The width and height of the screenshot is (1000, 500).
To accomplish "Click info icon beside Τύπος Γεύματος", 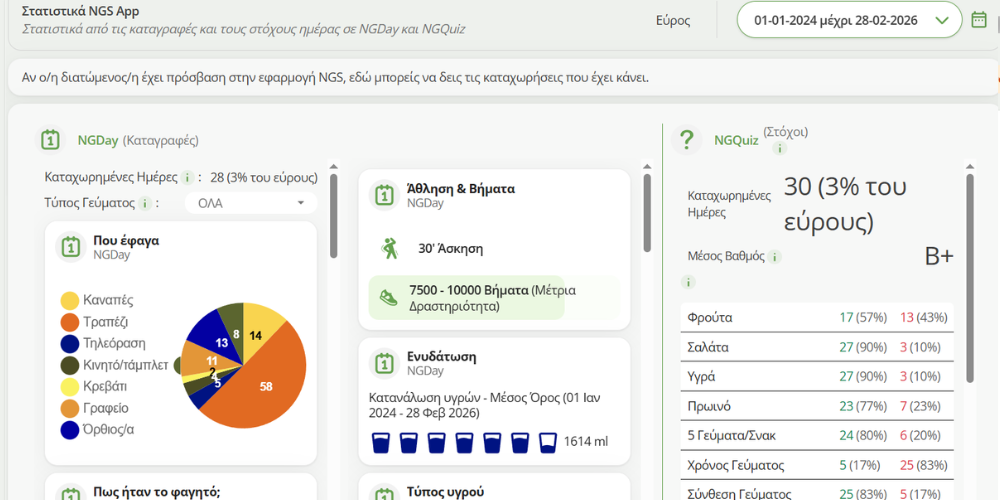I will pos(145,204).
